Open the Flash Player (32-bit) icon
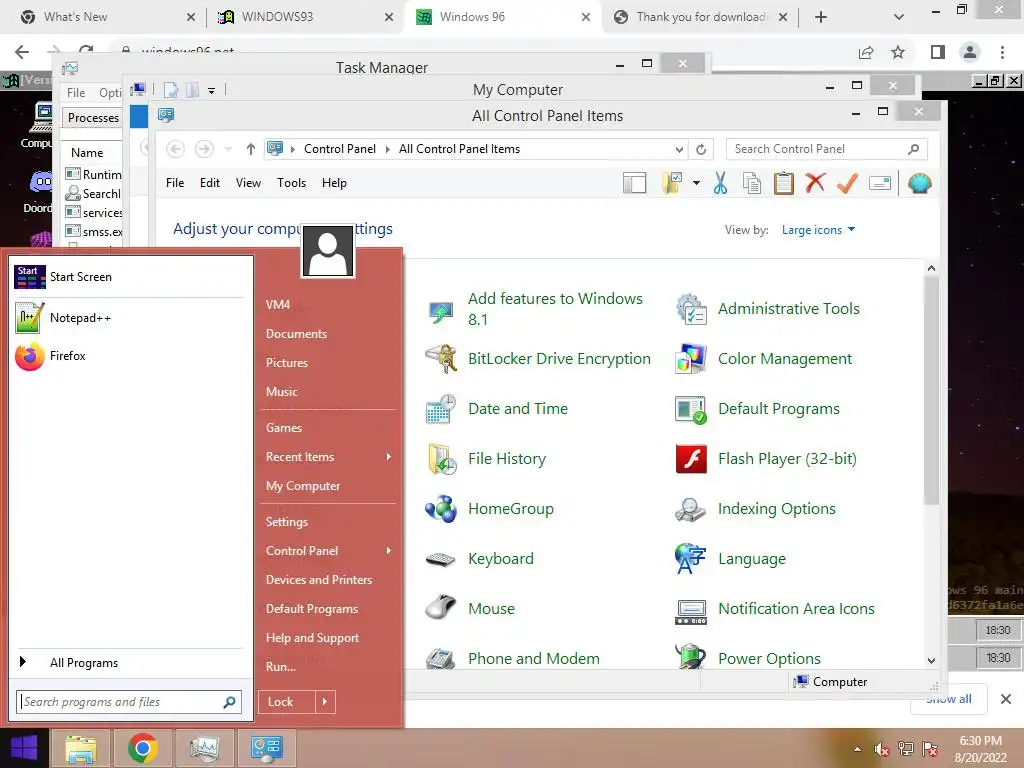 click(x=691, y=458)
